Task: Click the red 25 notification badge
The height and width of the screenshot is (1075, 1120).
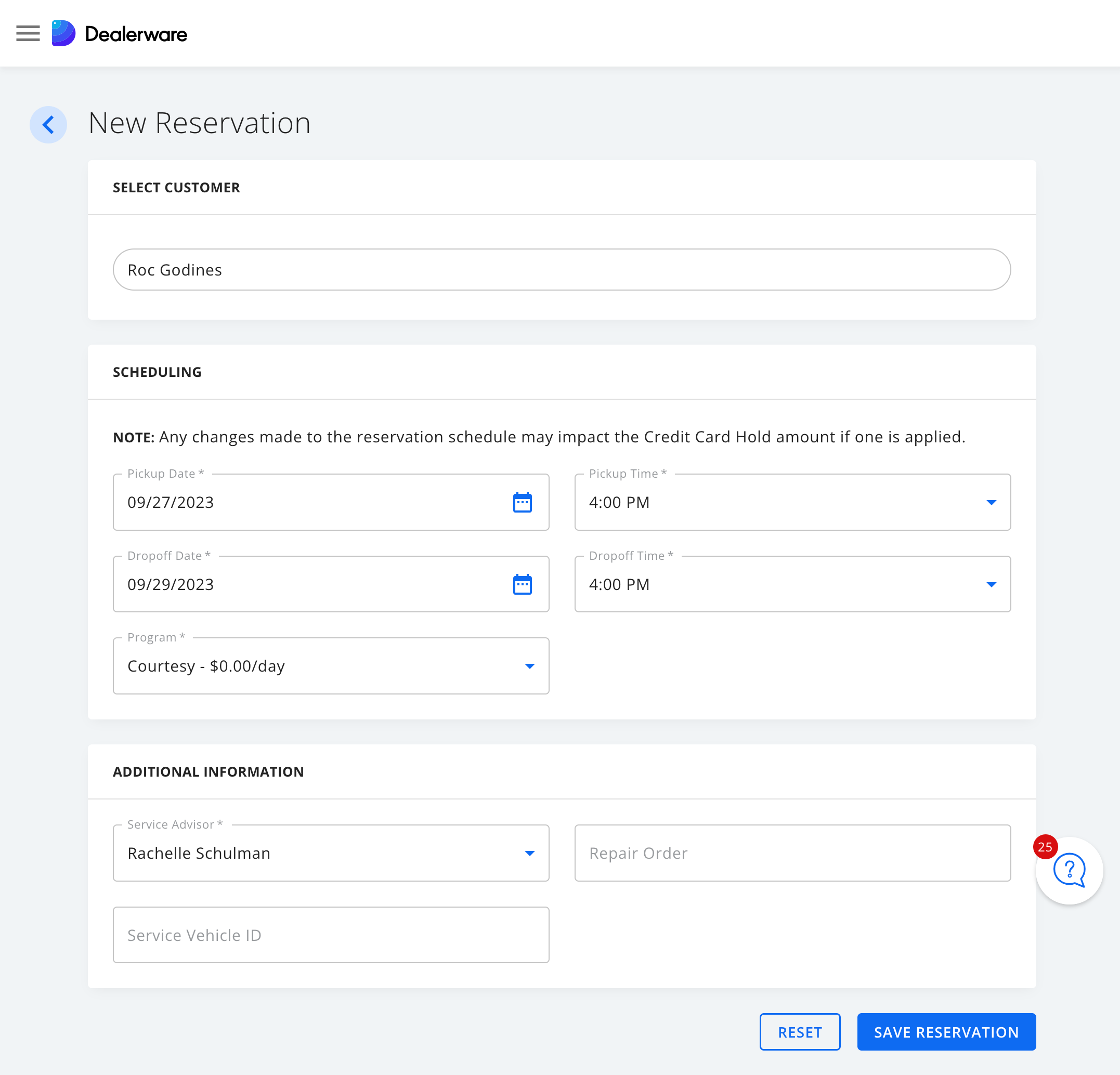Action: tap(1045, 846)
